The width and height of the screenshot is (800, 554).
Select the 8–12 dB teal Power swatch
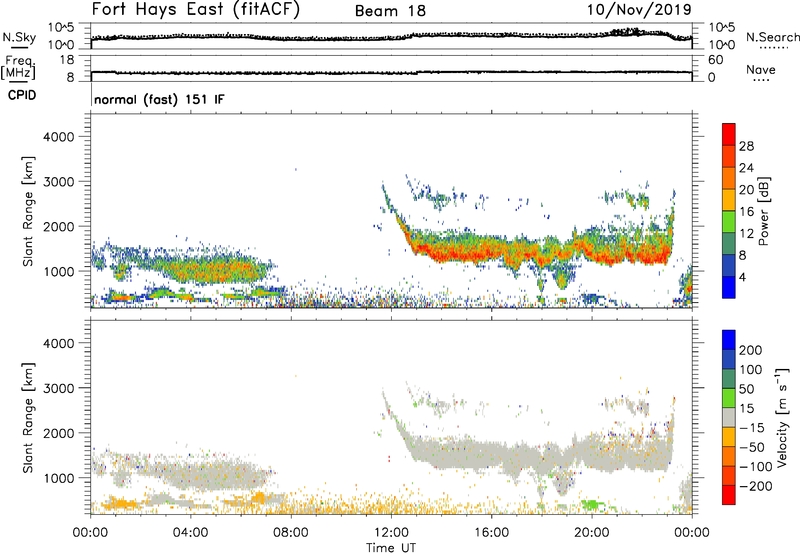coord(729,244)
